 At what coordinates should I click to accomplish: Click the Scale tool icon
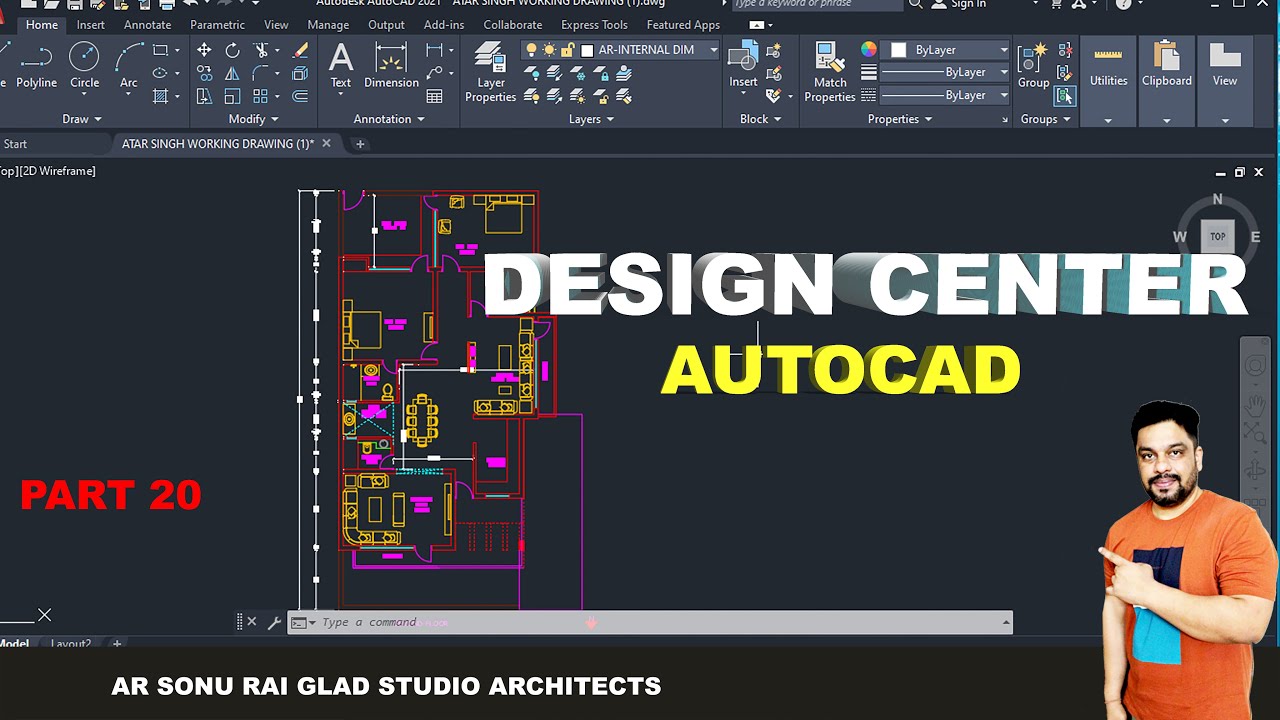(232, 97)
